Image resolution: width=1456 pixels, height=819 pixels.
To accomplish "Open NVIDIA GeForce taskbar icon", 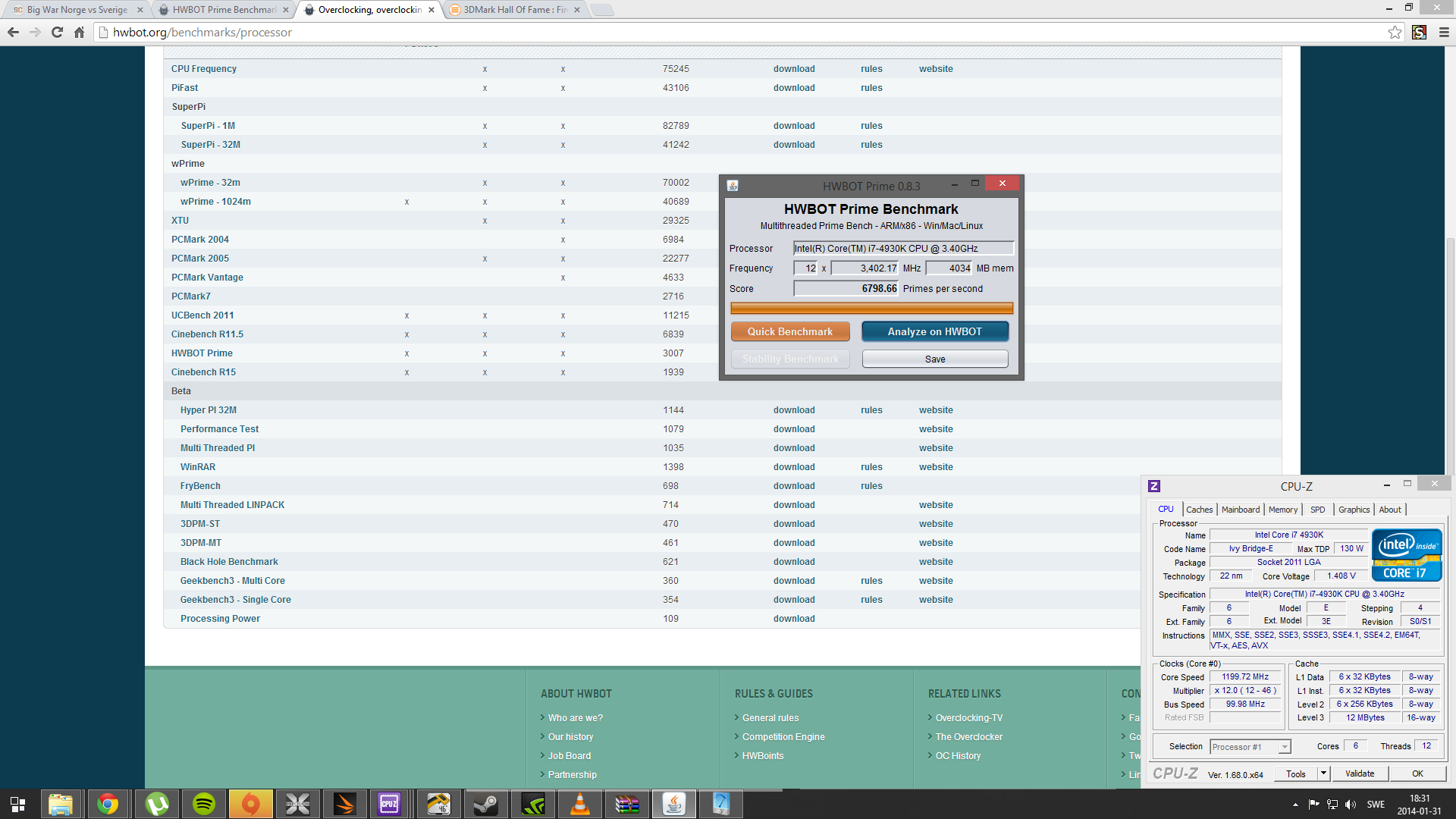I will [533, 804].
